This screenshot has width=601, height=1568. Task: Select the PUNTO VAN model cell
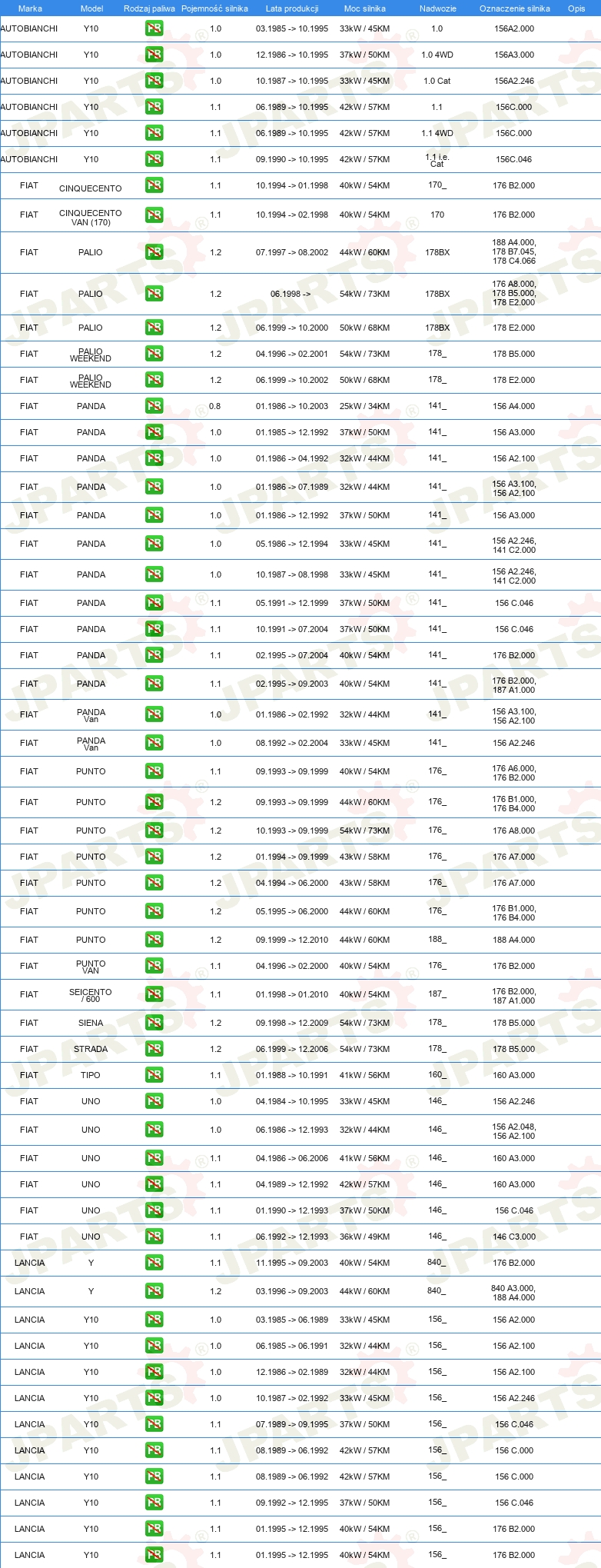pos(91,967)
